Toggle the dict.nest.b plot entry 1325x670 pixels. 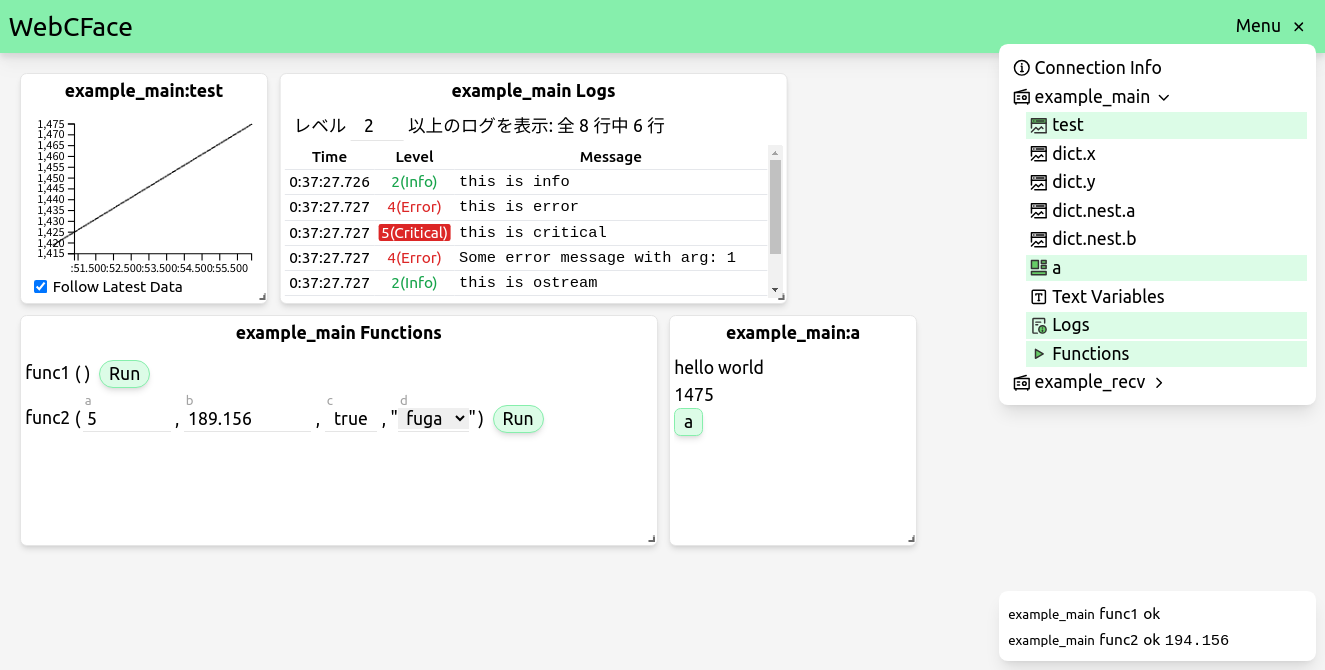click(x=1094, y=239)
